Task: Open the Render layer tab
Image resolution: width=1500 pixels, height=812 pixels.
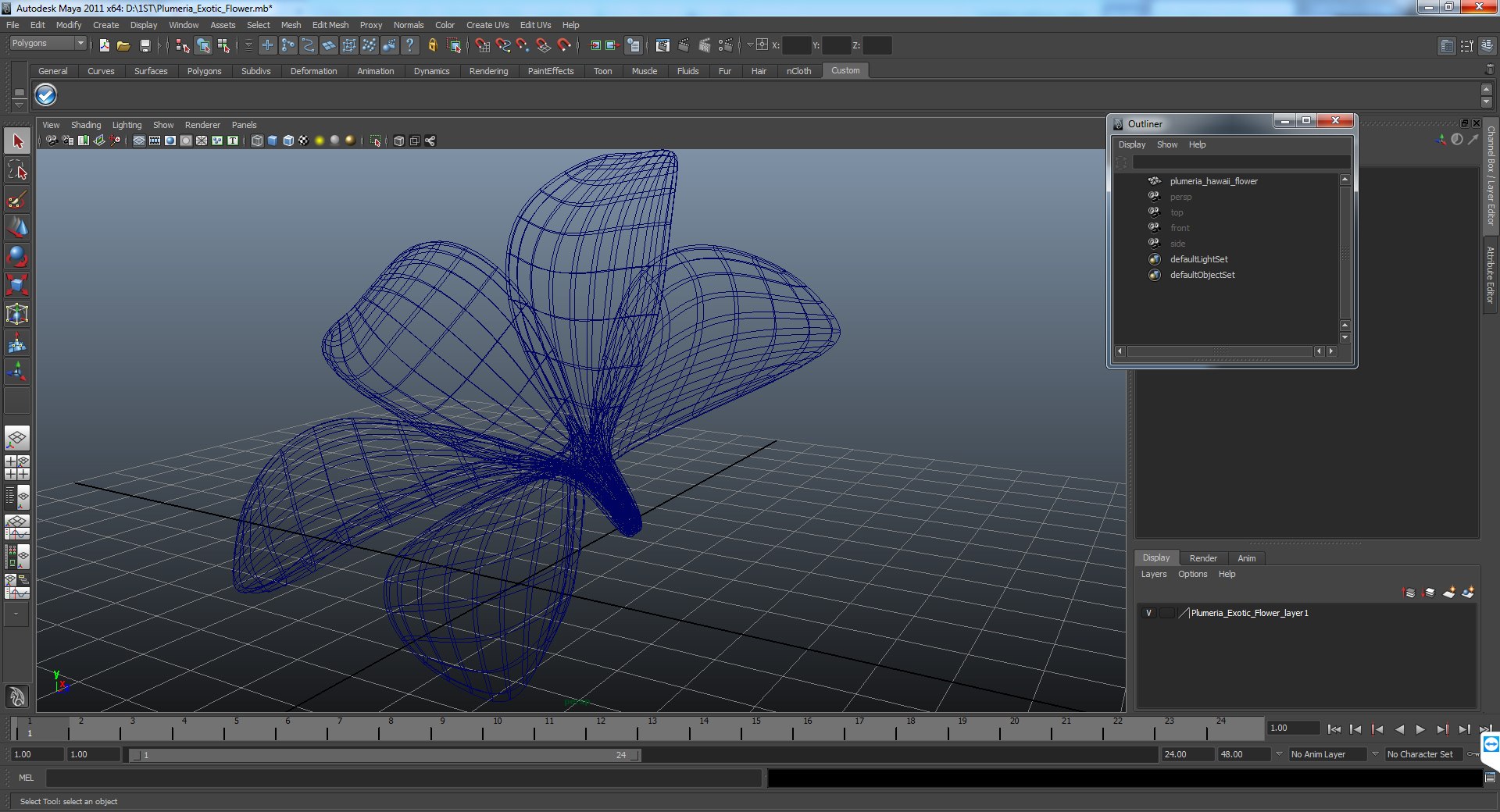Action: 1203,558
